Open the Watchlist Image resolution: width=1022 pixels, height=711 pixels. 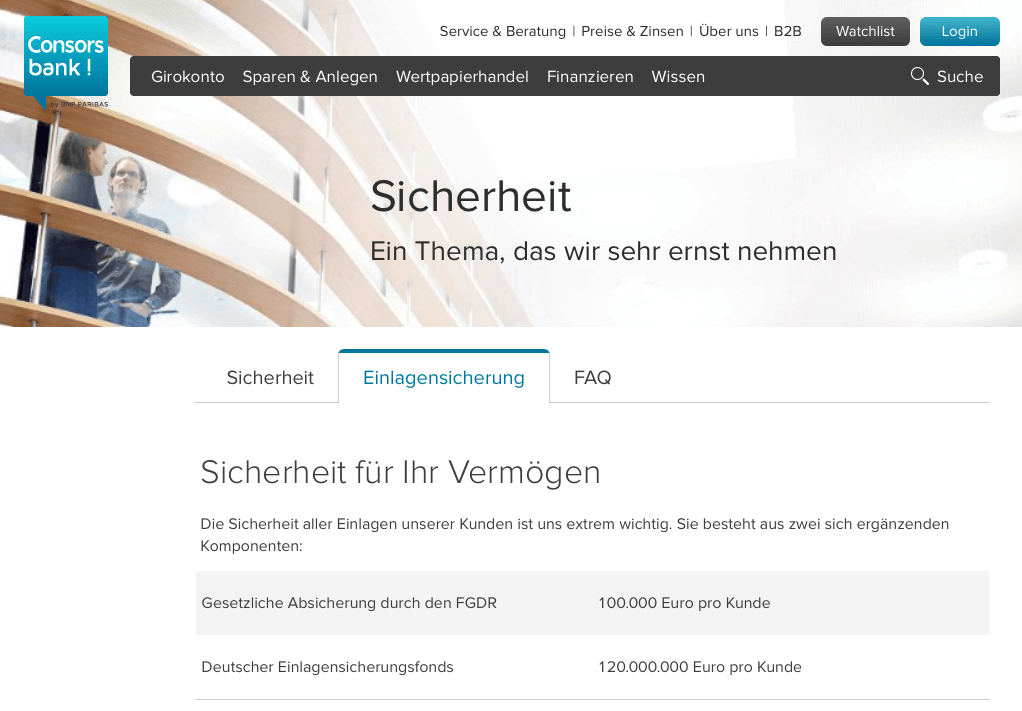point(865,31)
